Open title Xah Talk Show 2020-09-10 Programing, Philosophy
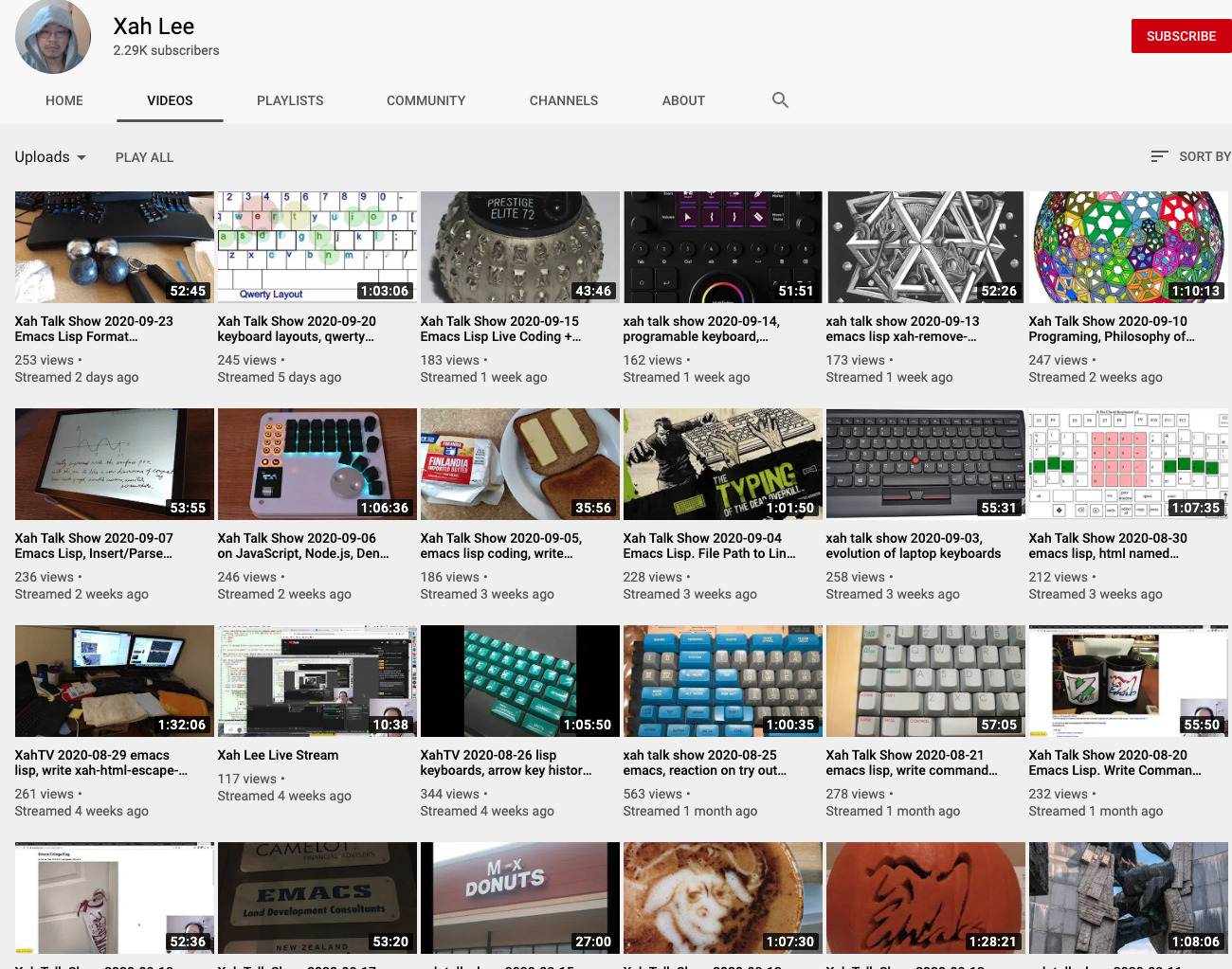This screenshot has height=969, width=1232. pos(1112,329)
